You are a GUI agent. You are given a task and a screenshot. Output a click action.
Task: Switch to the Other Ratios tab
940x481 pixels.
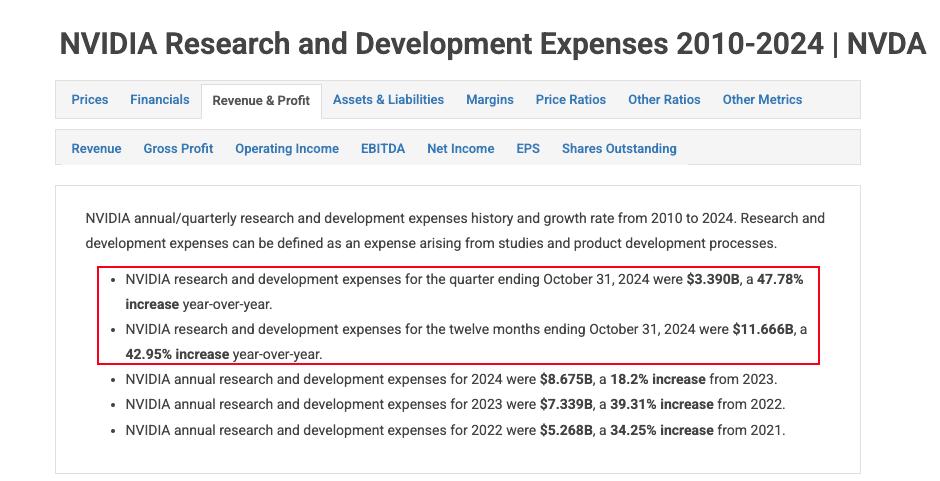[x=664, y=100]
